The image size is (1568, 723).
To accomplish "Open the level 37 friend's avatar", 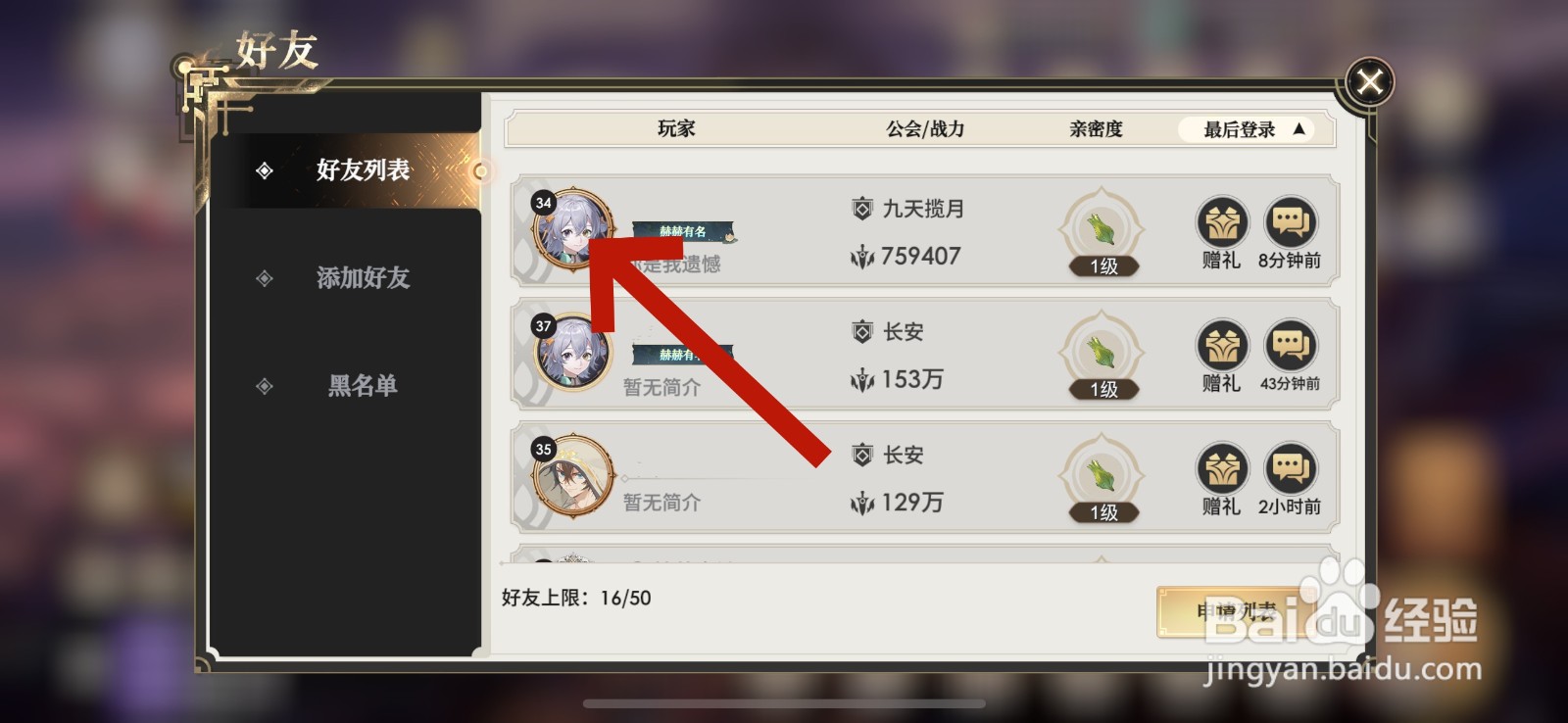I will tap(572, 353).
